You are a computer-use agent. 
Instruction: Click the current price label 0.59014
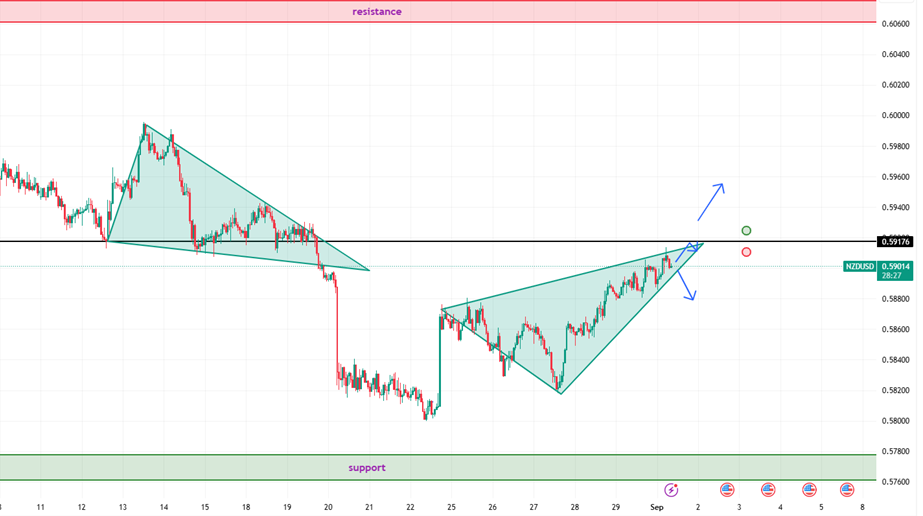[x=895, y=267]
